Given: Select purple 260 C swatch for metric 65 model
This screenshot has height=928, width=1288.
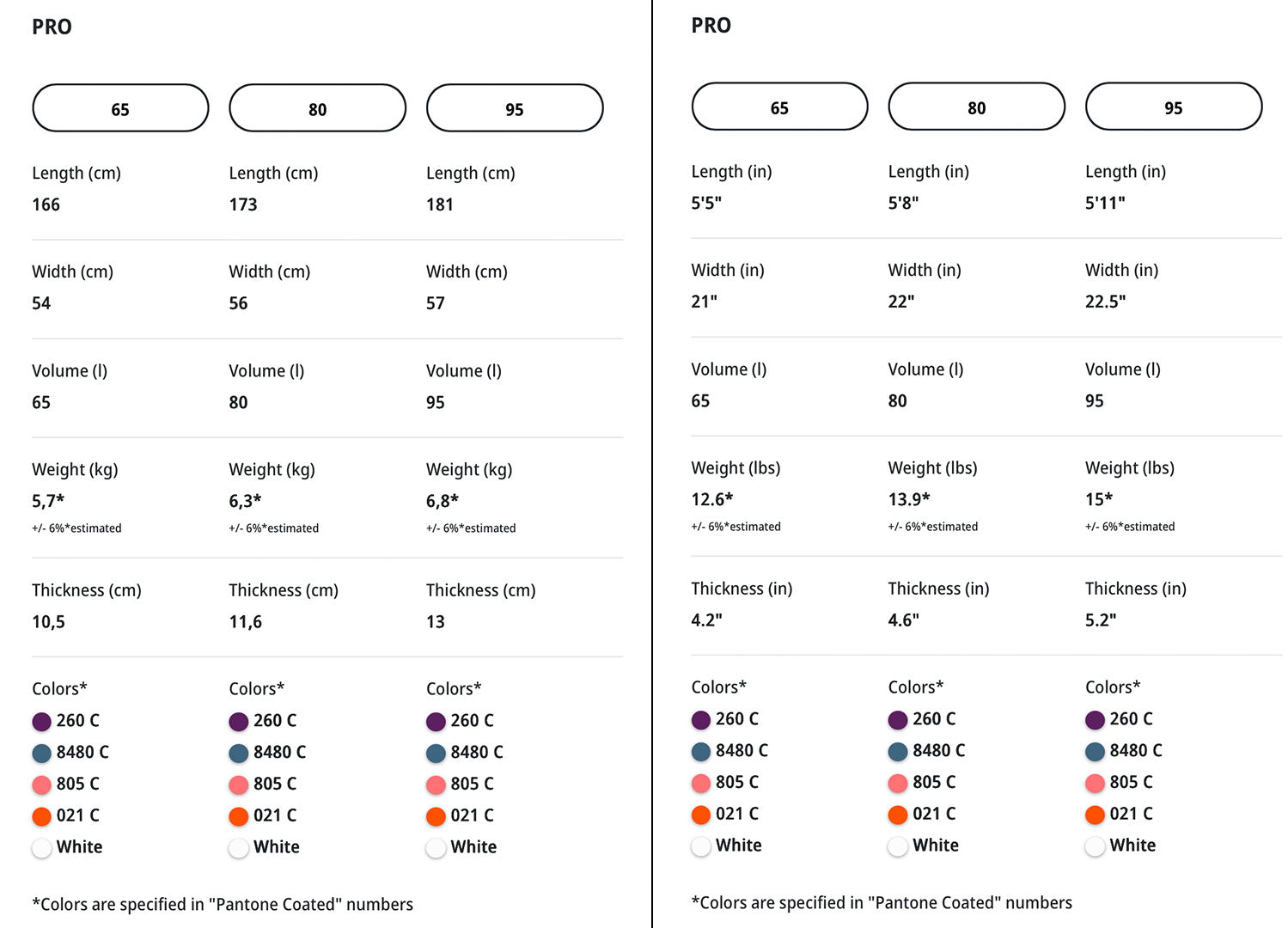Looking at the screenshot, I should pyautogui.click(x=42, y=721).
